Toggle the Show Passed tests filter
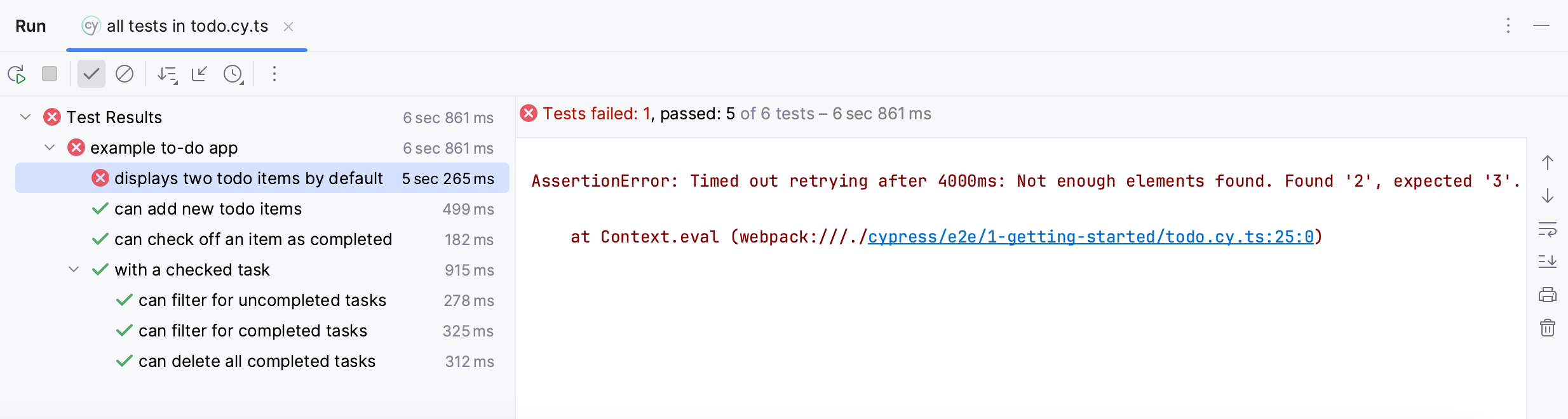The height and width of the screenshot is (419, 1568). click(x=91, y=74)
